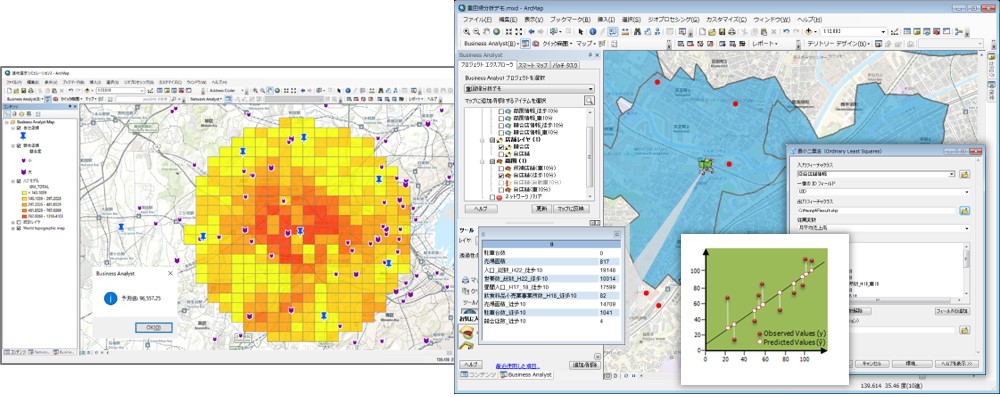The image size is (1000, 397).
Task: Select the Zoom In tool in right ArcMap toolbar
Action: [467, 31]
